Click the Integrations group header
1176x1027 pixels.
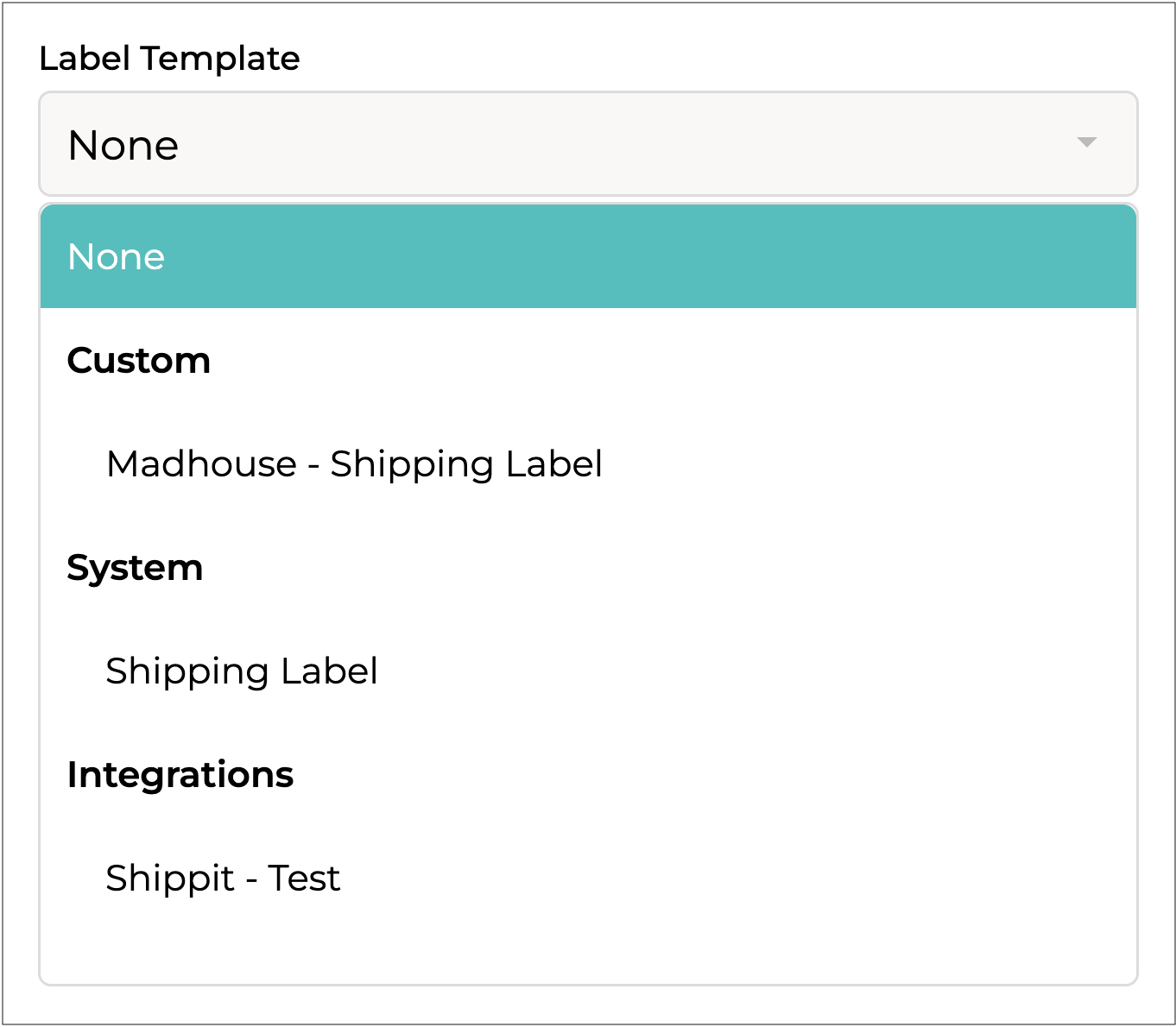point(180,775)
